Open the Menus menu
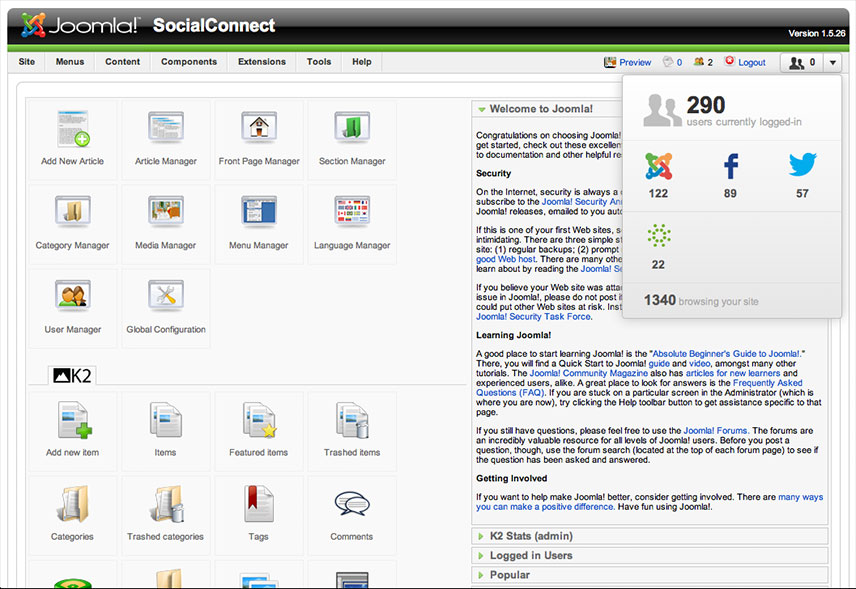The height and width of the screenshot is (589, 856). (70, 62)
